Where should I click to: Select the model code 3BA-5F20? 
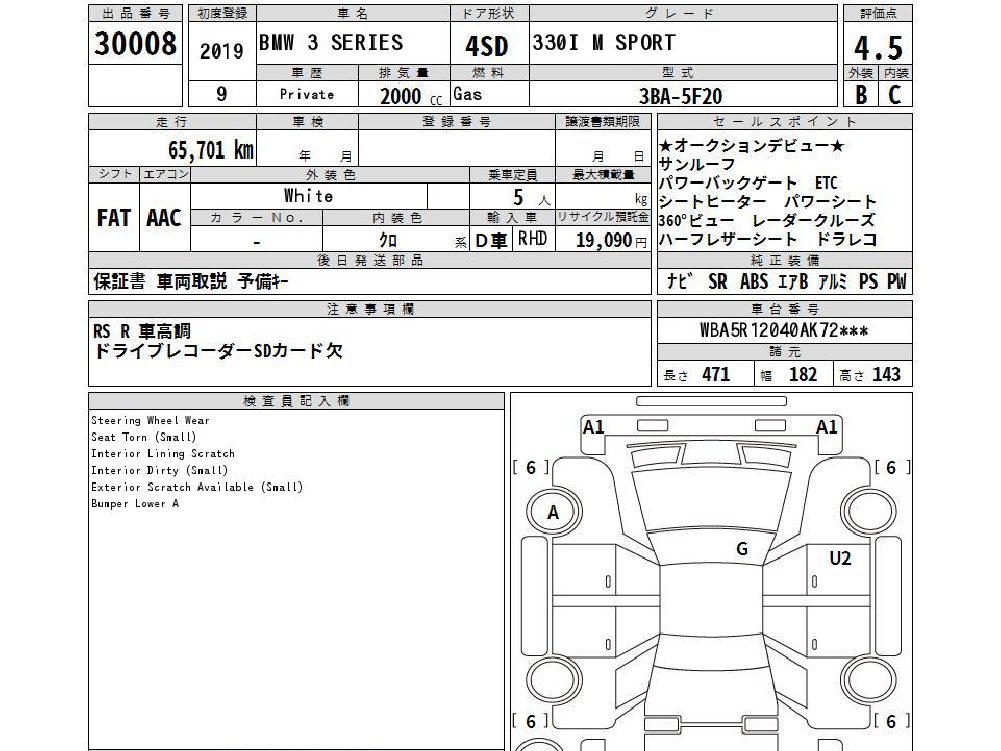coord(681,96)
